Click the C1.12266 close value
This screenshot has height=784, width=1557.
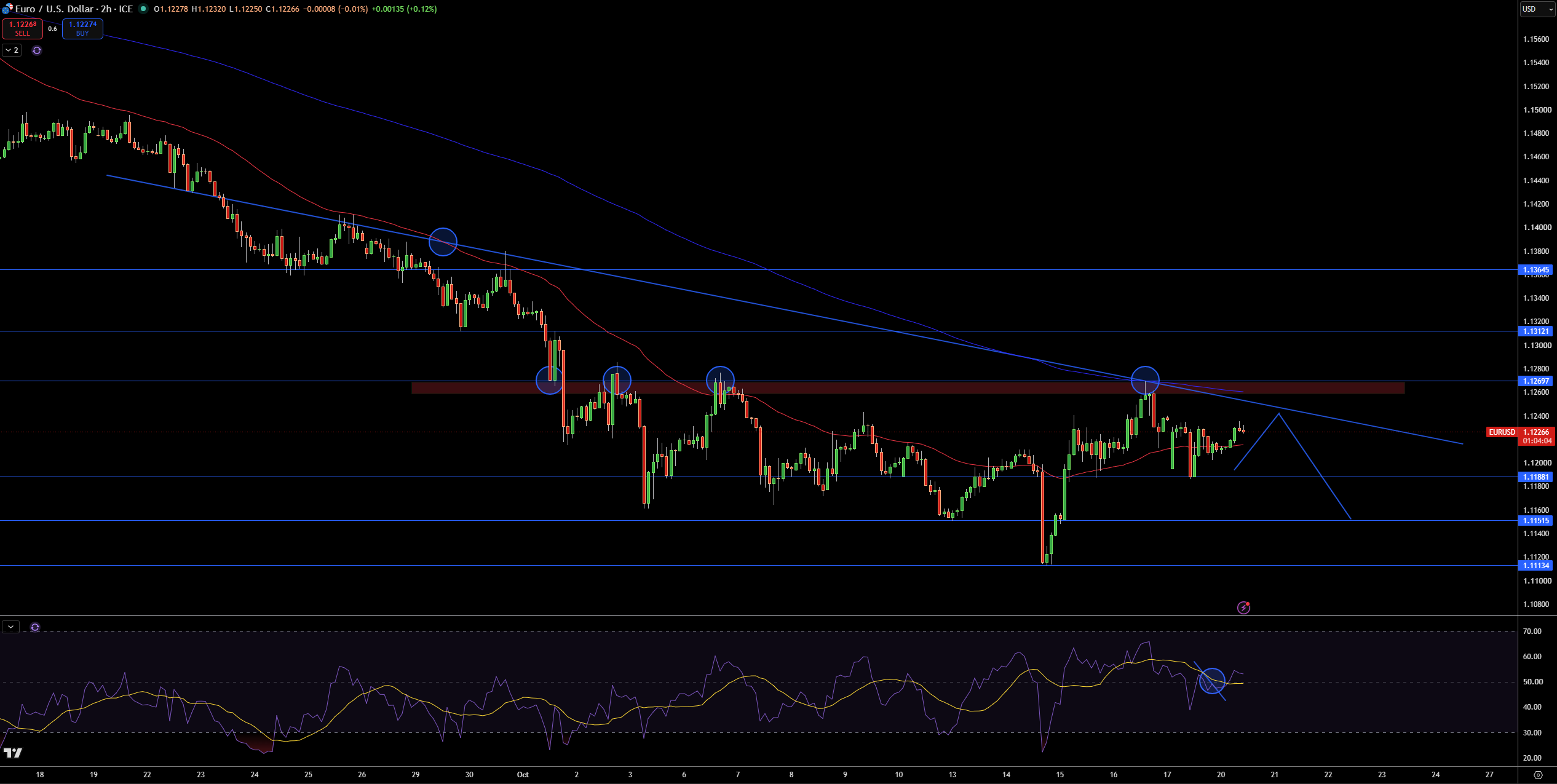282,9
